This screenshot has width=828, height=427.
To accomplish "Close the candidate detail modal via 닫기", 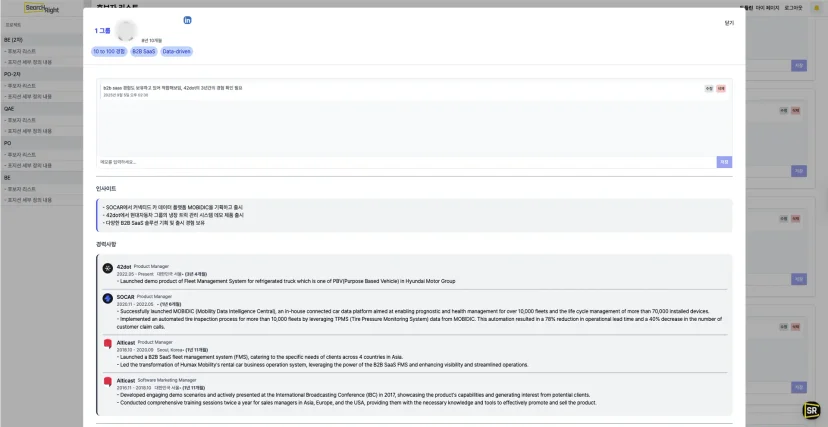I will (x=729, y=23).
